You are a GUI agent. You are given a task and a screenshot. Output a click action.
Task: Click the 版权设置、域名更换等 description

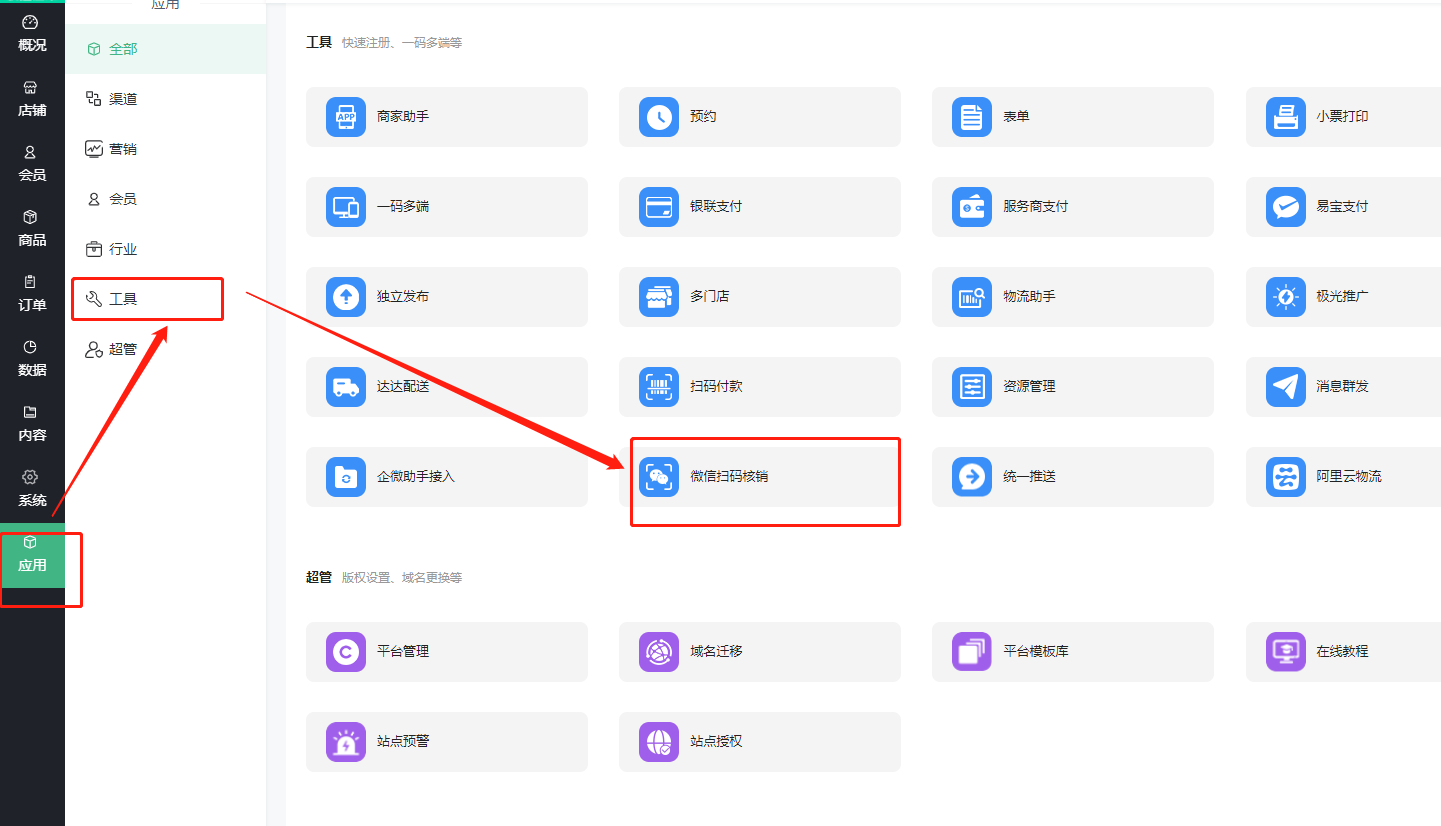(402, 578)
